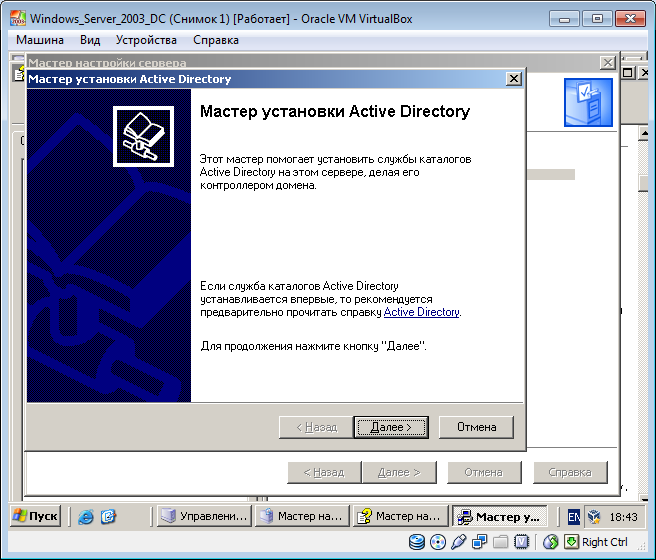The height and width of the screenshot is (560, 656).
Task: Launch Internet Explorer from quick launch
Action: (x=86, y=517)
